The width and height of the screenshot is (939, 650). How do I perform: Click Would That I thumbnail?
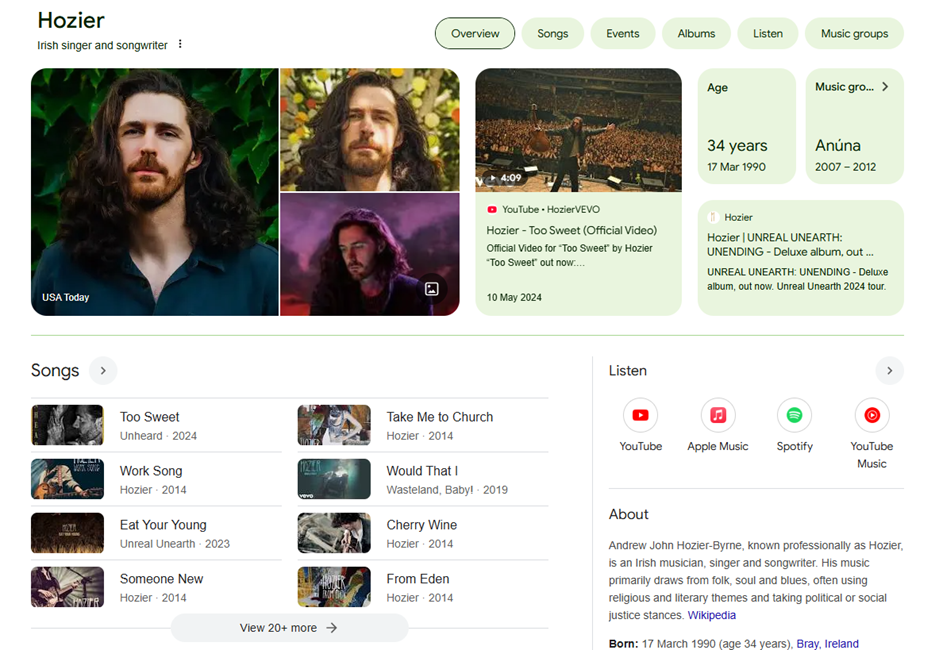coord(334,479)
